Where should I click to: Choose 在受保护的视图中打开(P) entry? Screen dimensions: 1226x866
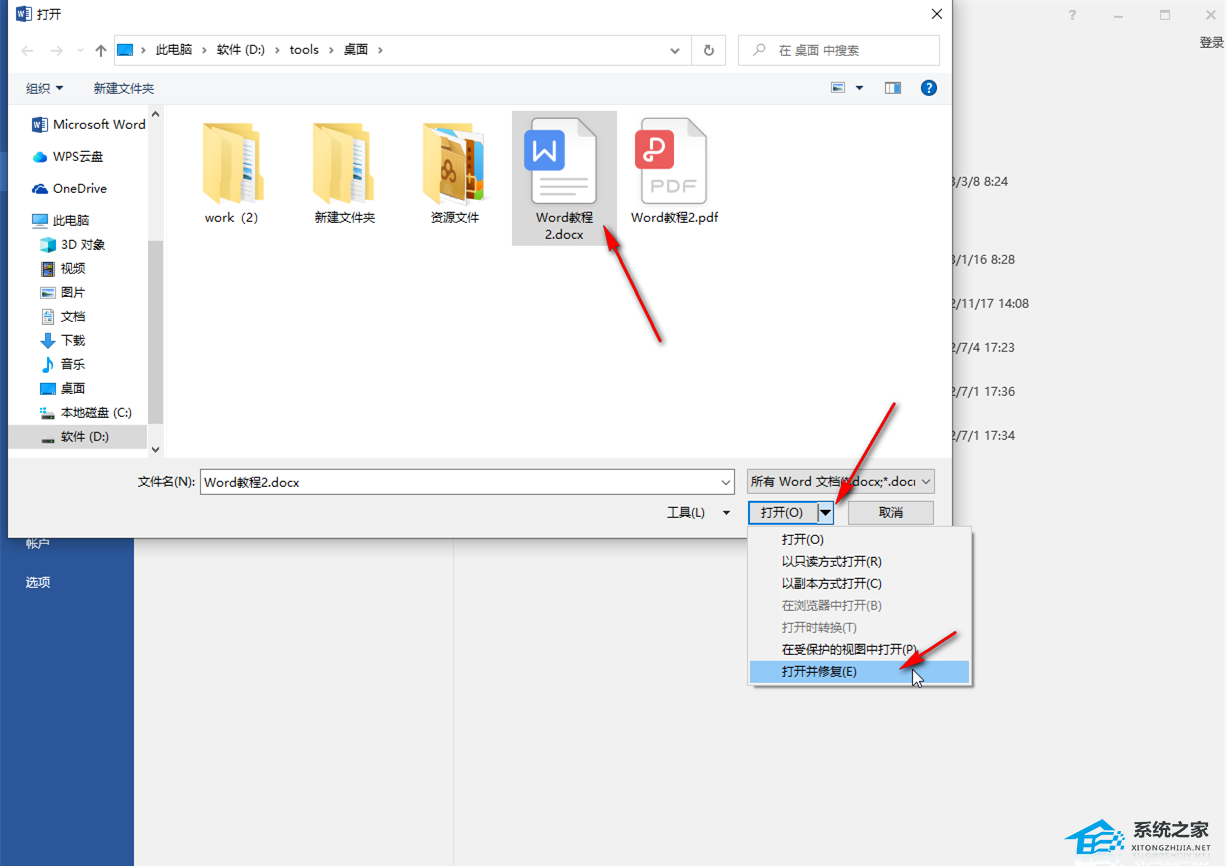point(859,650)
